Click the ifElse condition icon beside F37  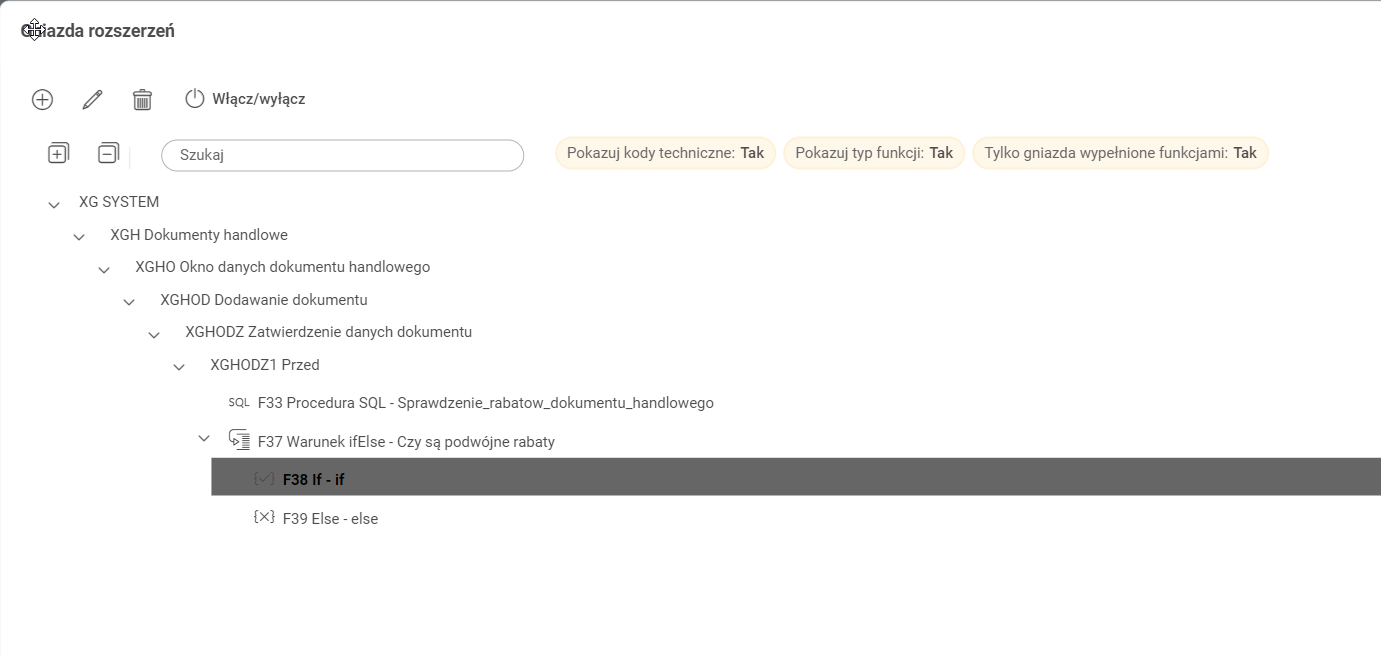click(x=239, y=440)
